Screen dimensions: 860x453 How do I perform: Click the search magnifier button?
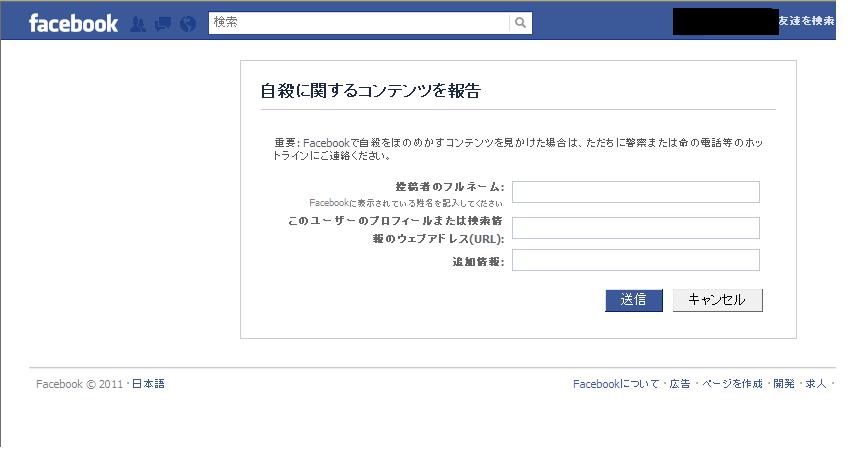pos(520,22)
